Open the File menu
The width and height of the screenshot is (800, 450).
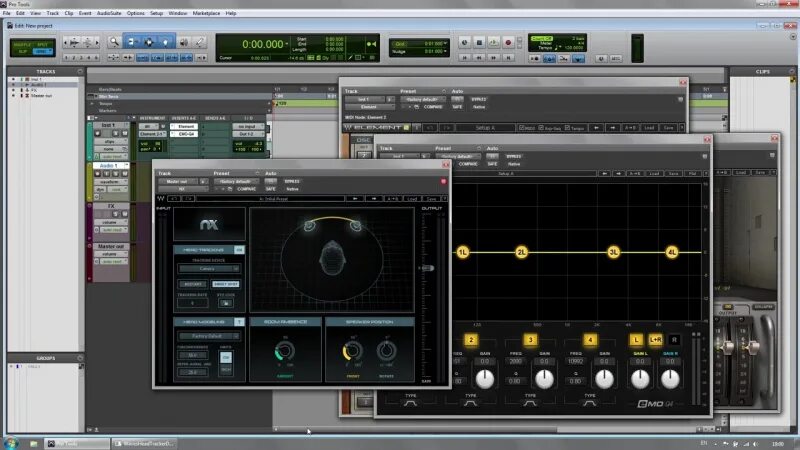[7, 13]
